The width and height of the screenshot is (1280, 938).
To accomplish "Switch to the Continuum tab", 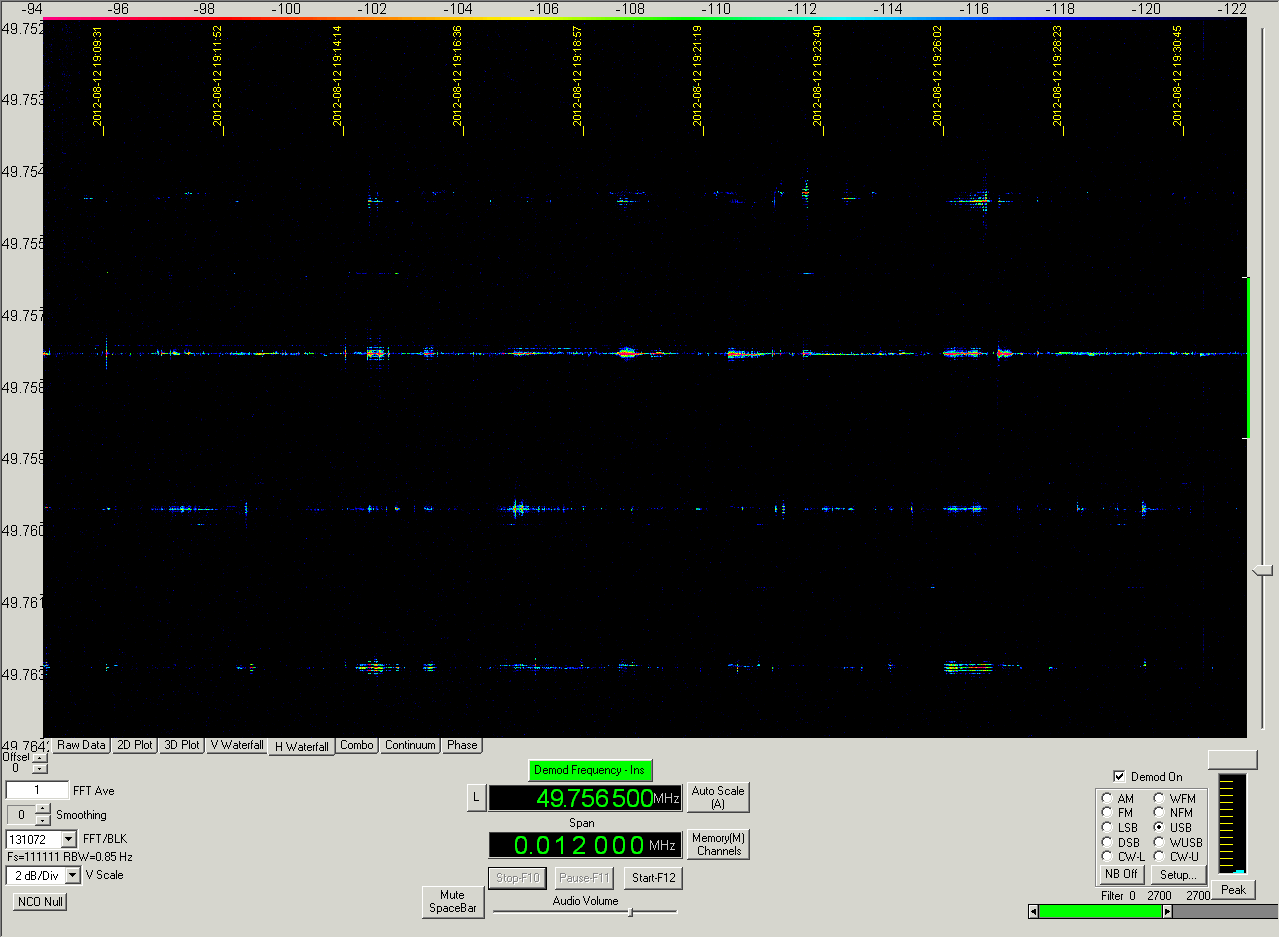I will coord(411,745).
